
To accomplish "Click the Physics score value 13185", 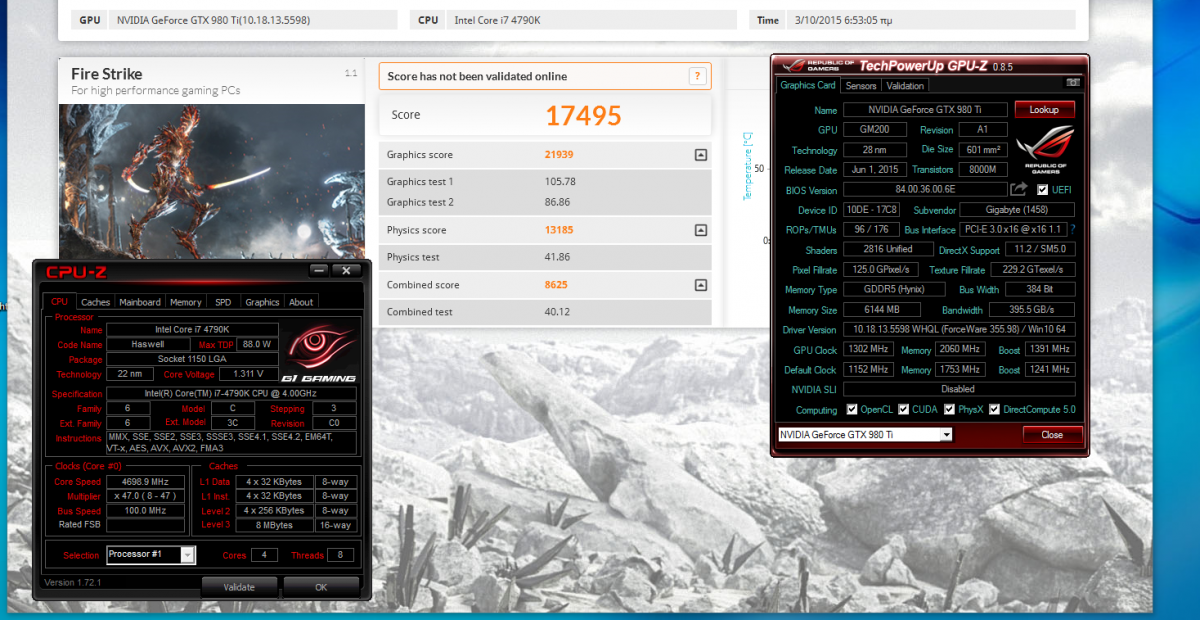I will tap(559, 230).
